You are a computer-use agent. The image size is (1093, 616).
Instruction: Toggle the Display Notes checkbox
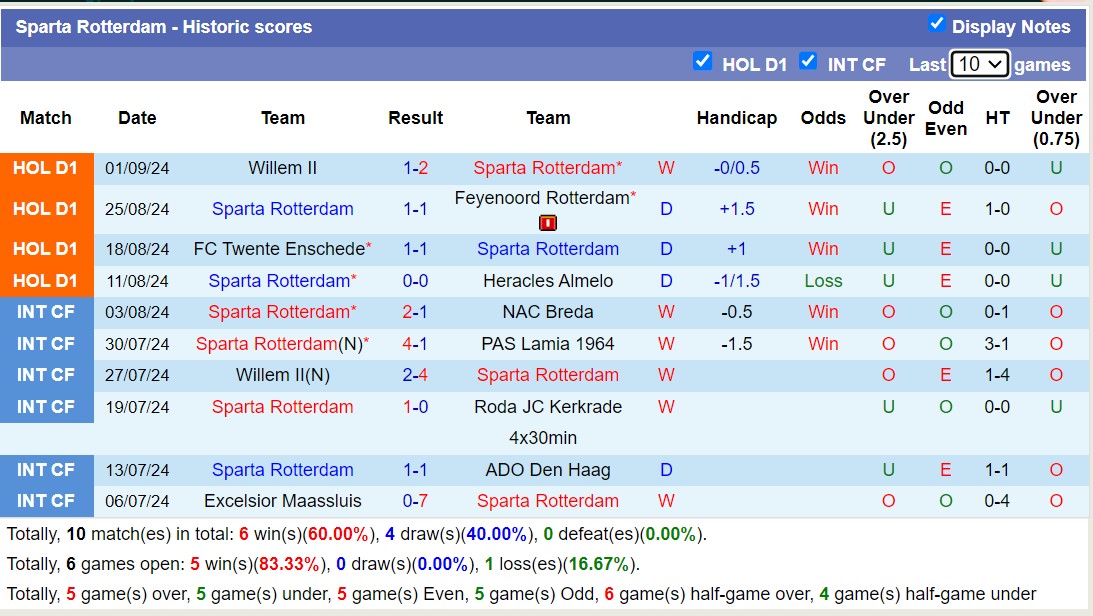click(936, 24)
